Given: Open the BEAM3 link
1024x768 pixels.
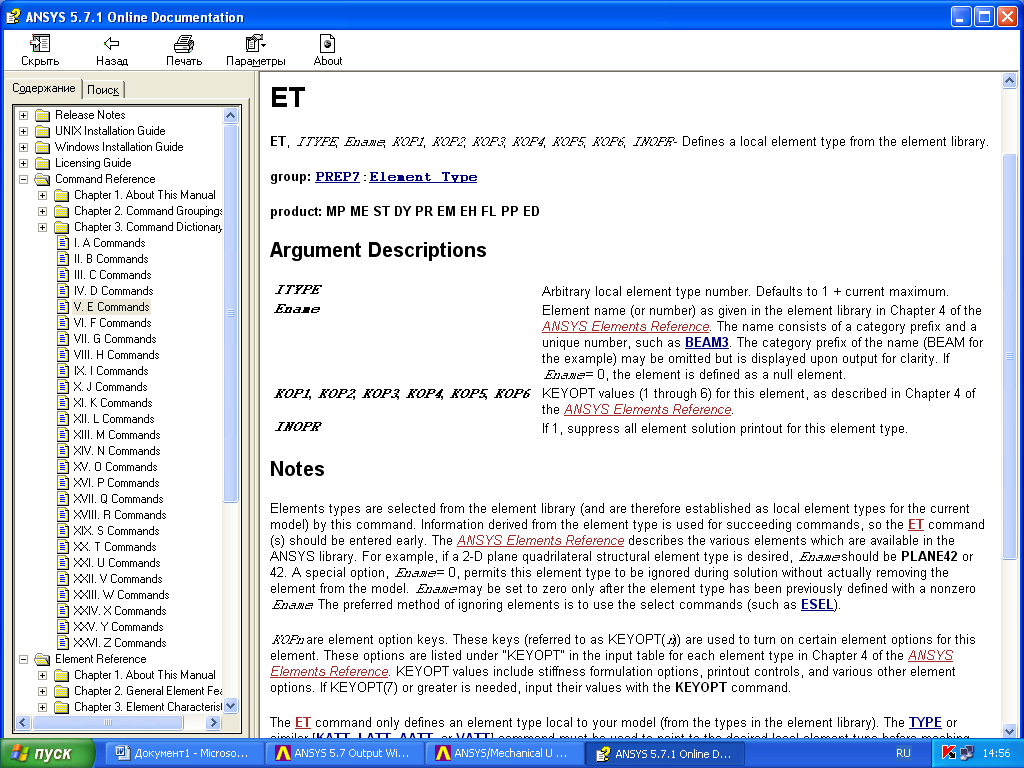Looking at the screenshot, I should [707, 342].
